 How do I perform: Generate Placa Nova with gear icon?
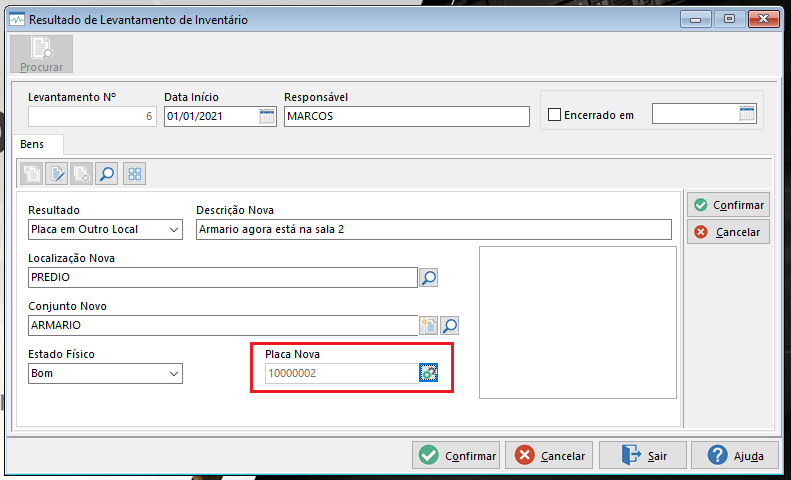point(428,373)
